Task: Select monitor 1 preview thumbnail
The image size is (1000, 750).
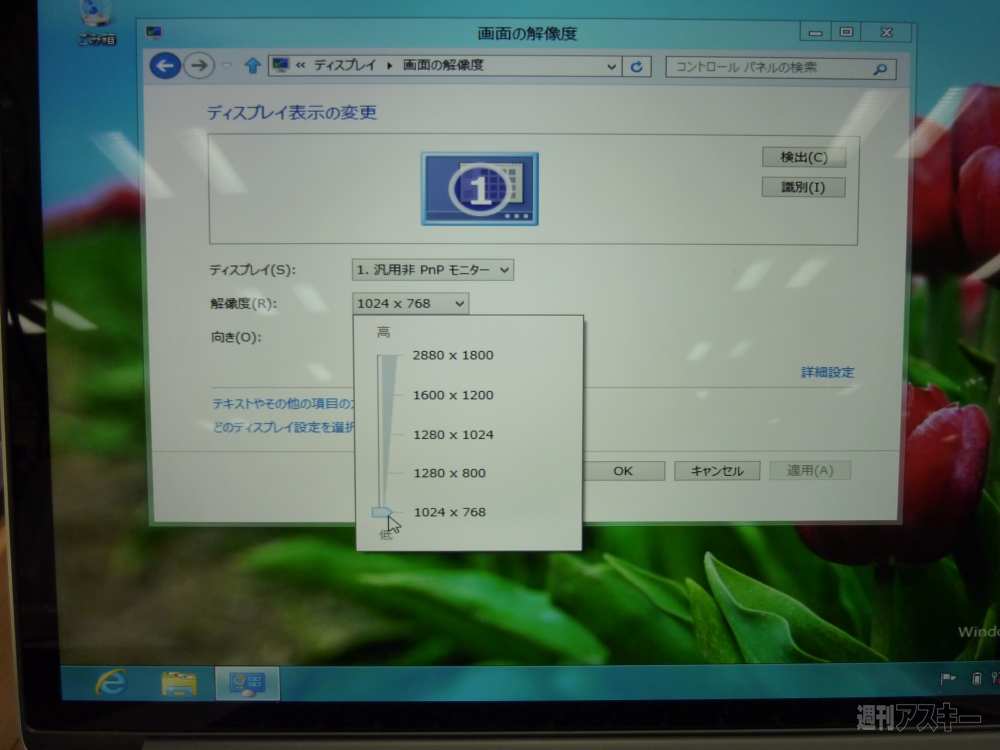Action: tap(480, 189)
